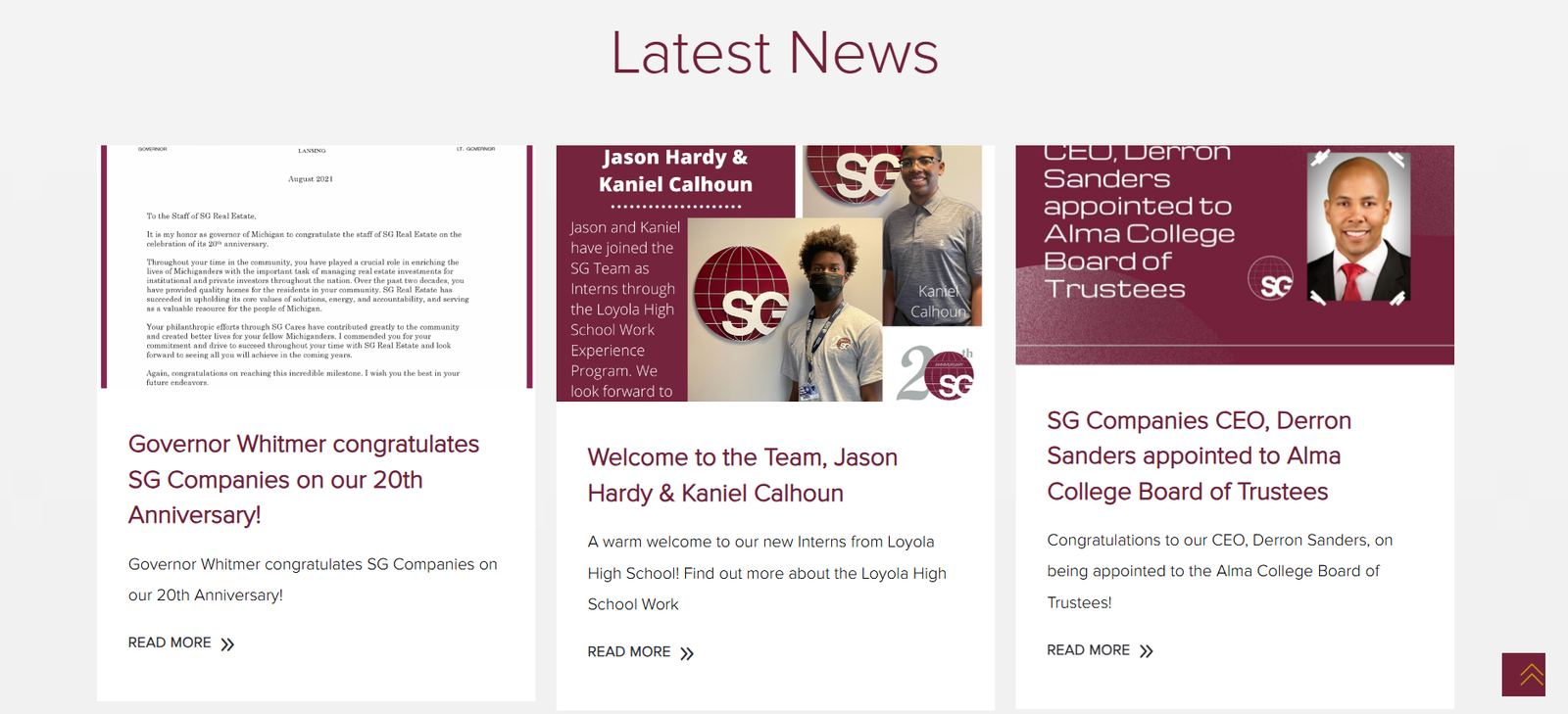Open the 'Welcome to the Team, Jason Hardy' headline
Image resolution: width=1568 pixels, height=714 pixels.
pos(742,475)
